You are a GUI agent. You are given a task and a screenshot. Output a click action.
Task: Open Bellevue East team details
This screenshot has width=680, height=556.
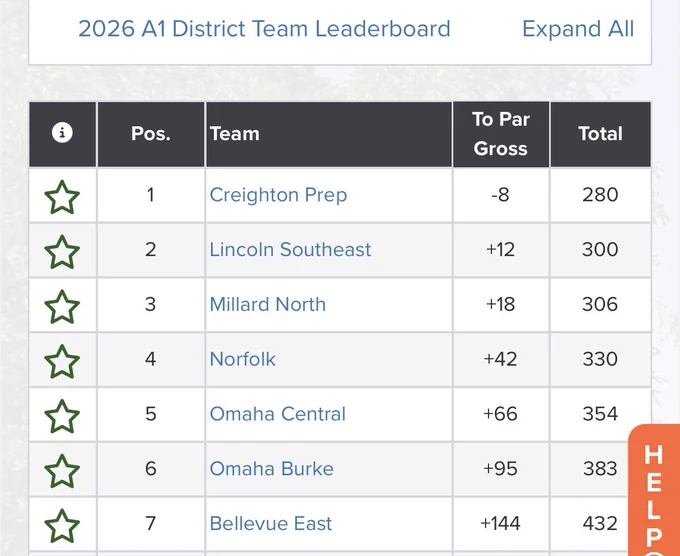click(x=271, y=523)
